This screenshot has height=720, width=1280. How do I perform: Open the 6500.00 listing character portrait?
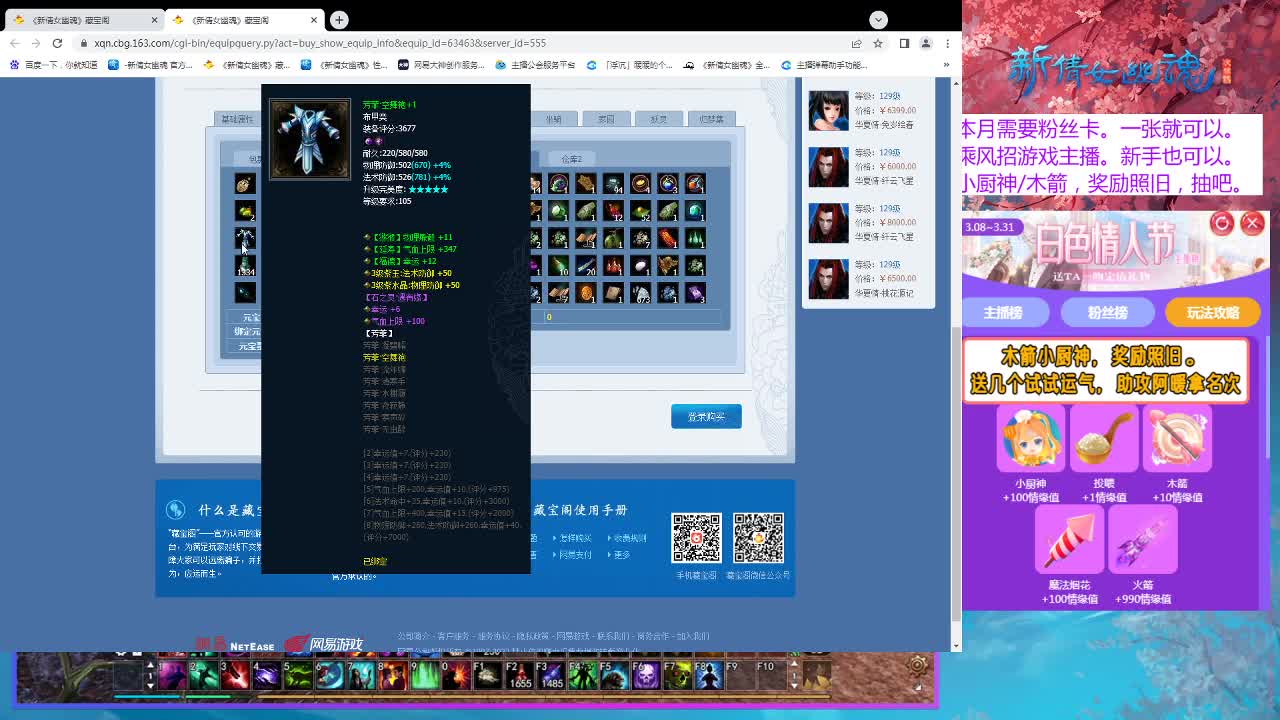(x=828, y=279)
